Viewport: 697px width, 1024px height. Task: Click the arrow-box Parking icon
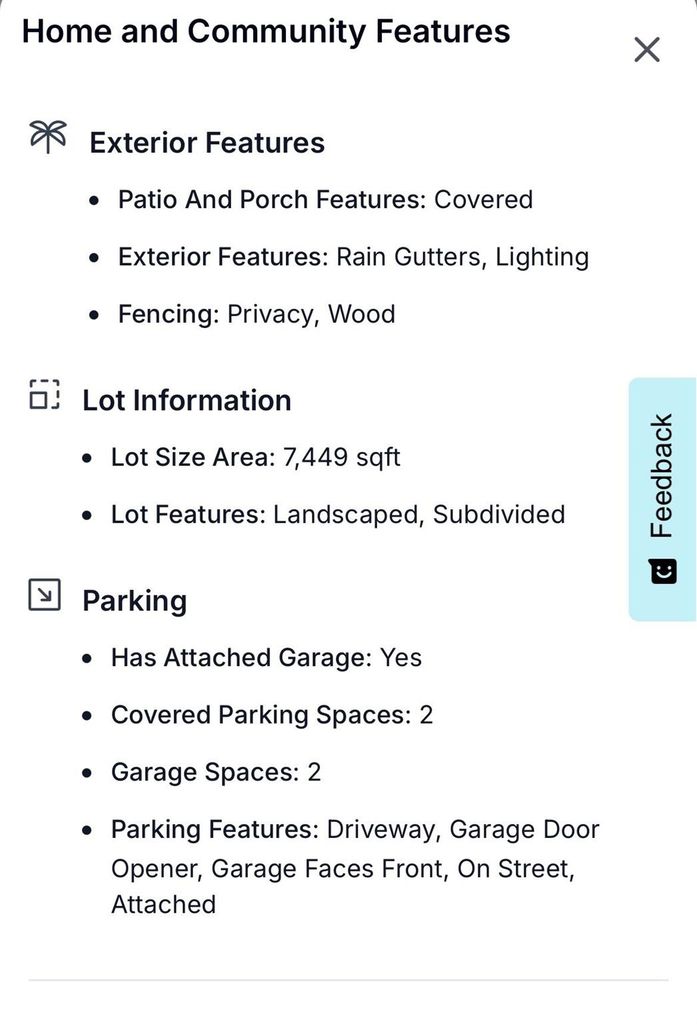click(x=44, y=596)
